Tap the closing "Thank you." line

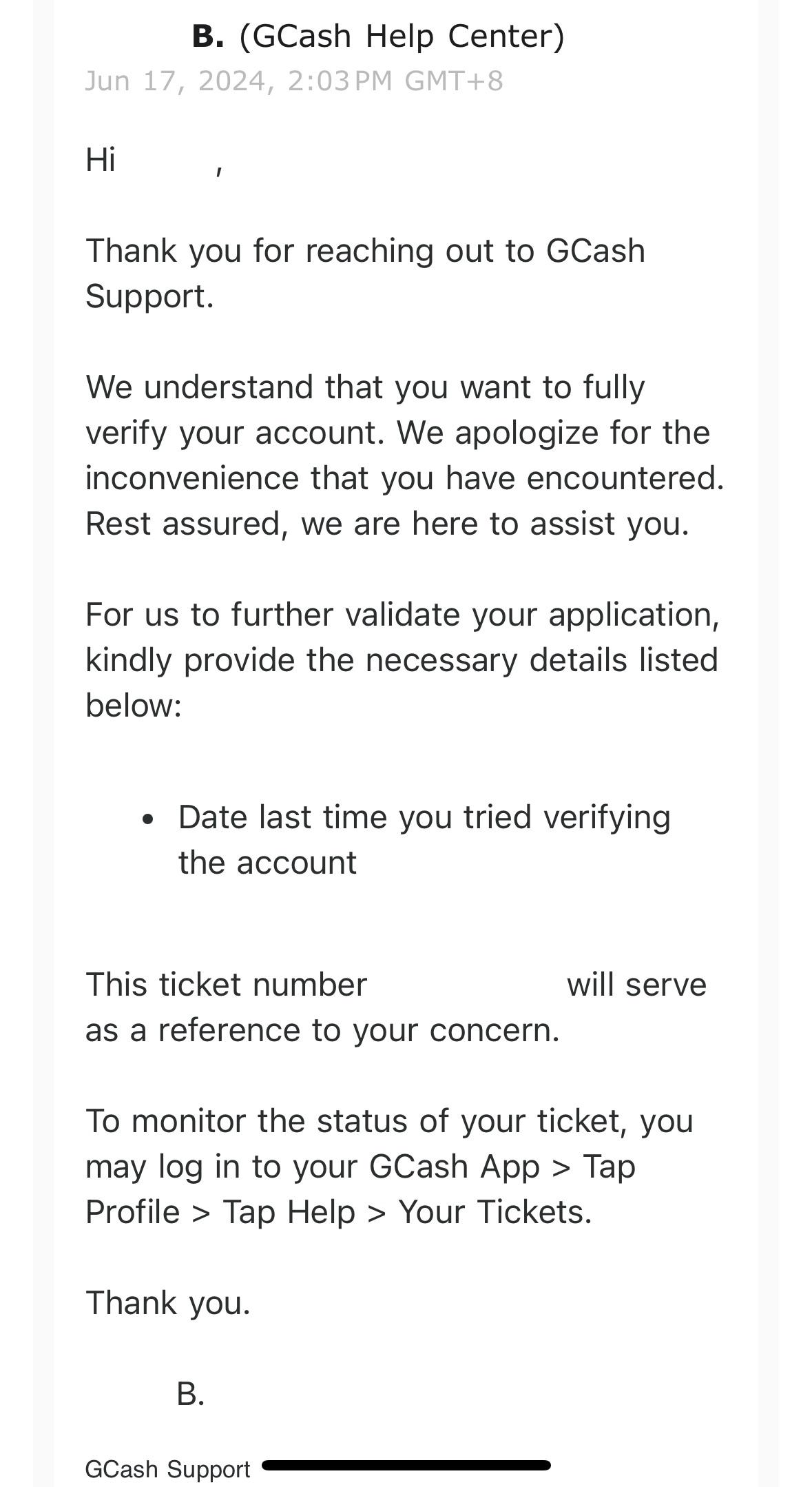(168, 1303)
